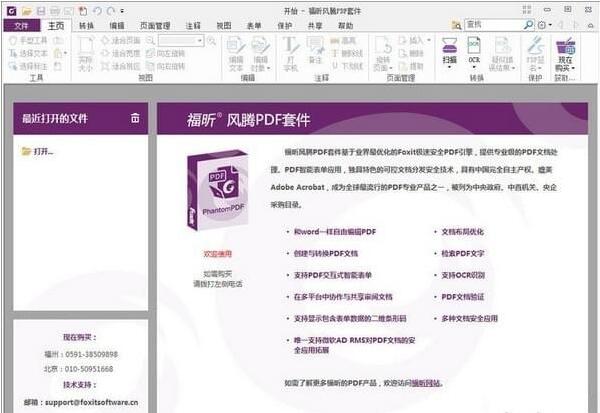Click the zoom in magnifier icon

(211, 40)
